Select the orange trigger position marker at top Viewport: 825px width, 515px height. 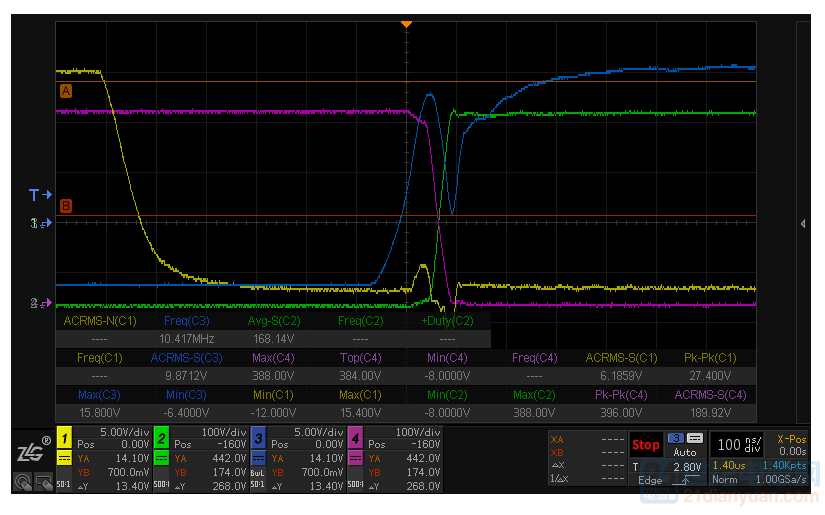406,24
